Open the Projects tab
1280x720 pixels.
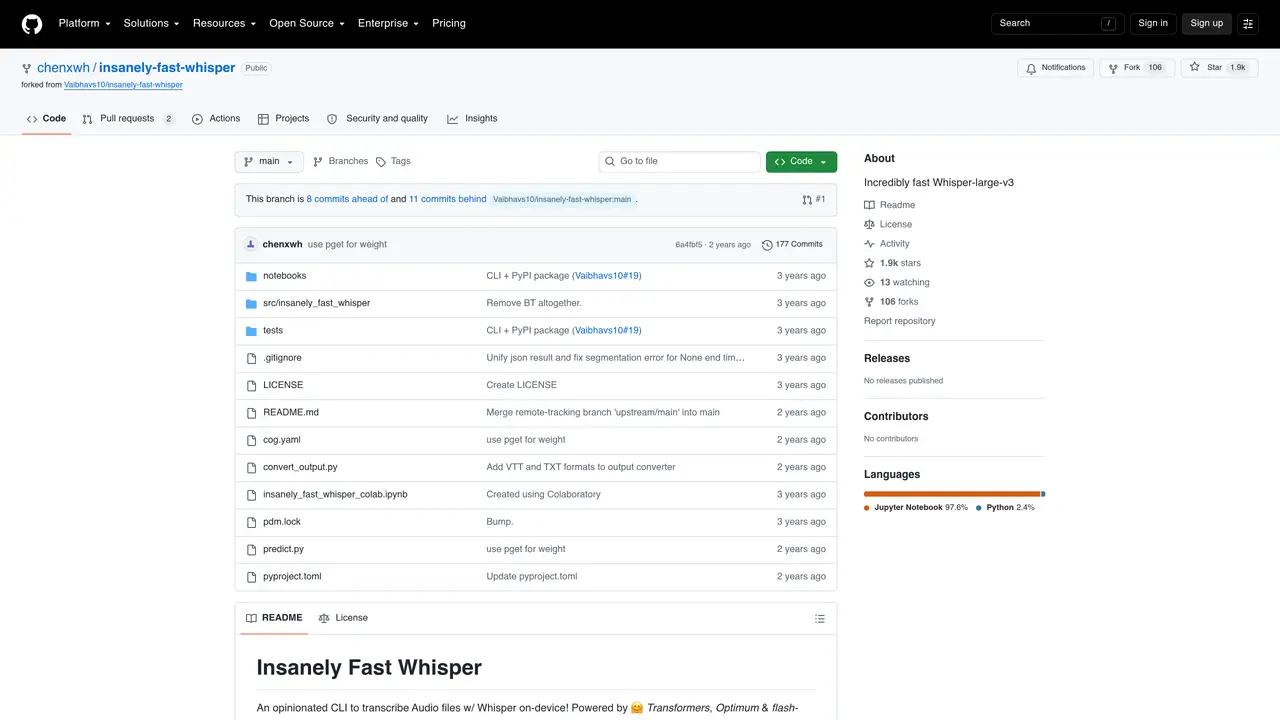[283, 119]
